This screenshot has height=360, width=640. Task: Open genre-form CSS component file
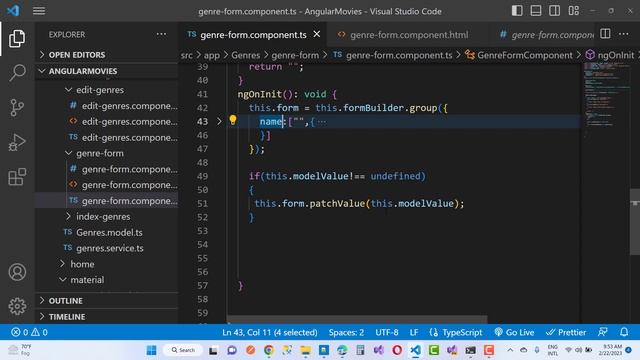(x=129, y=169)
